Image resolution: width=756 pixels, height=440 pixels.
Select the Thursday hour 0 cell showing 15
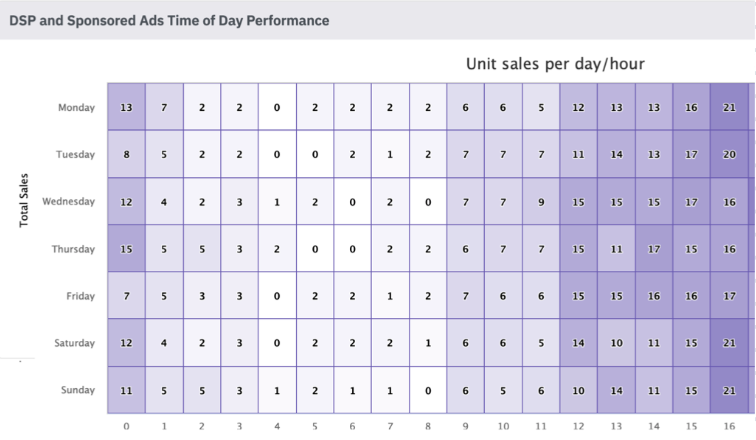point(126,249)
